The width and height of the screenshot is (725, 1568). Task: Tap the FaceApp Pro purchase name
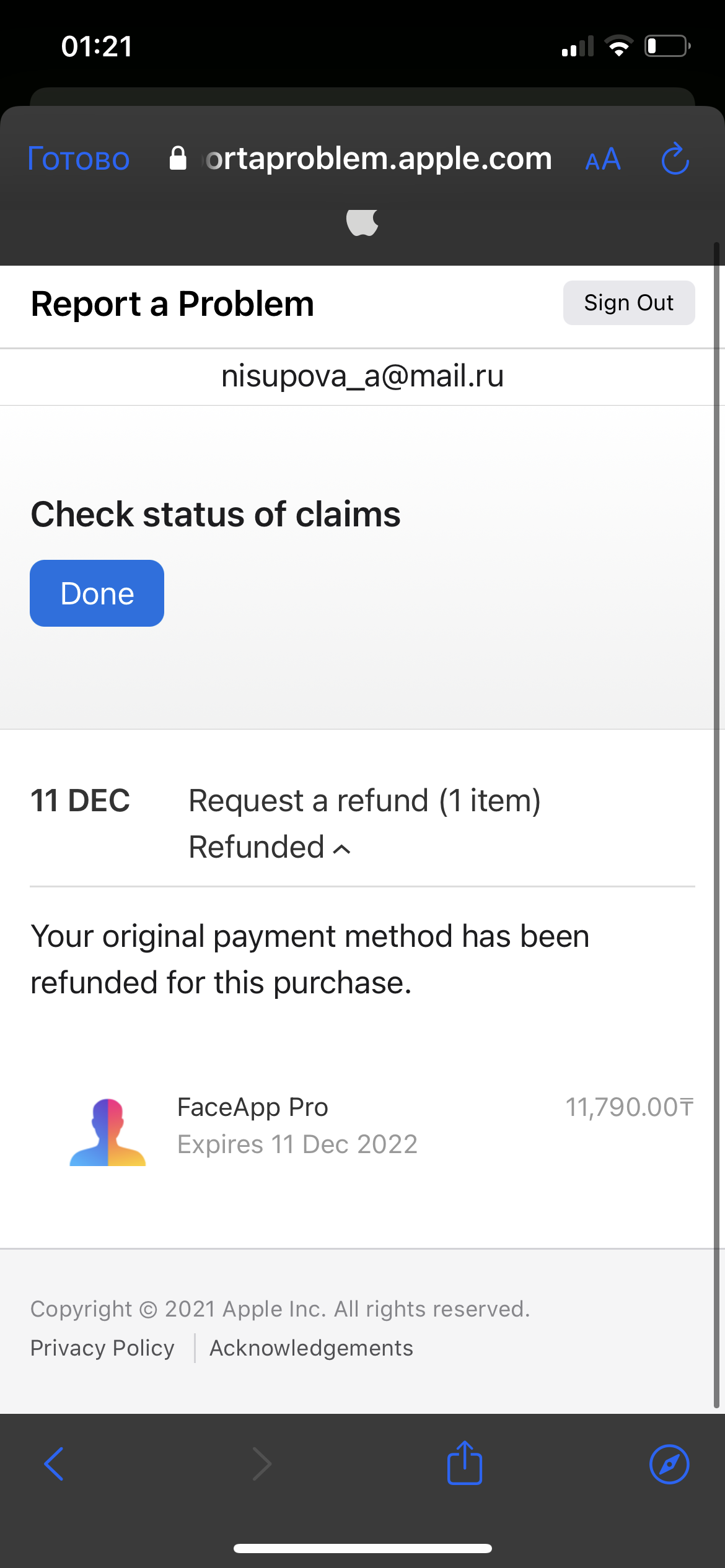point(253,1107)
